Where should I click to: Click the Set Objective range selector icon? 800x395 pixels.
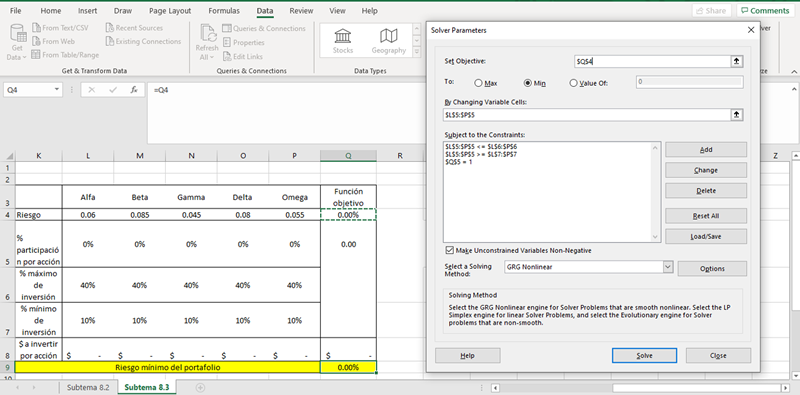[736, 61]
